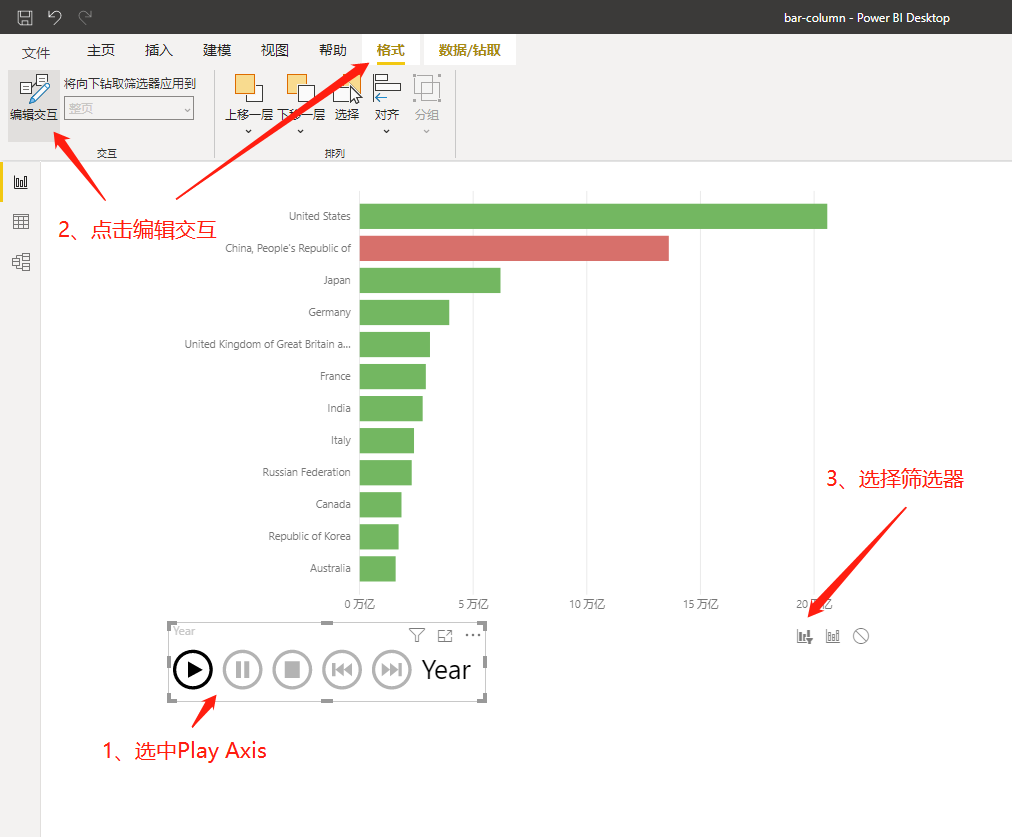This screenshot has height=837, width=1012.
Task: Expand the 对齐 align dropdown
Action: click(x=387, y=131)
